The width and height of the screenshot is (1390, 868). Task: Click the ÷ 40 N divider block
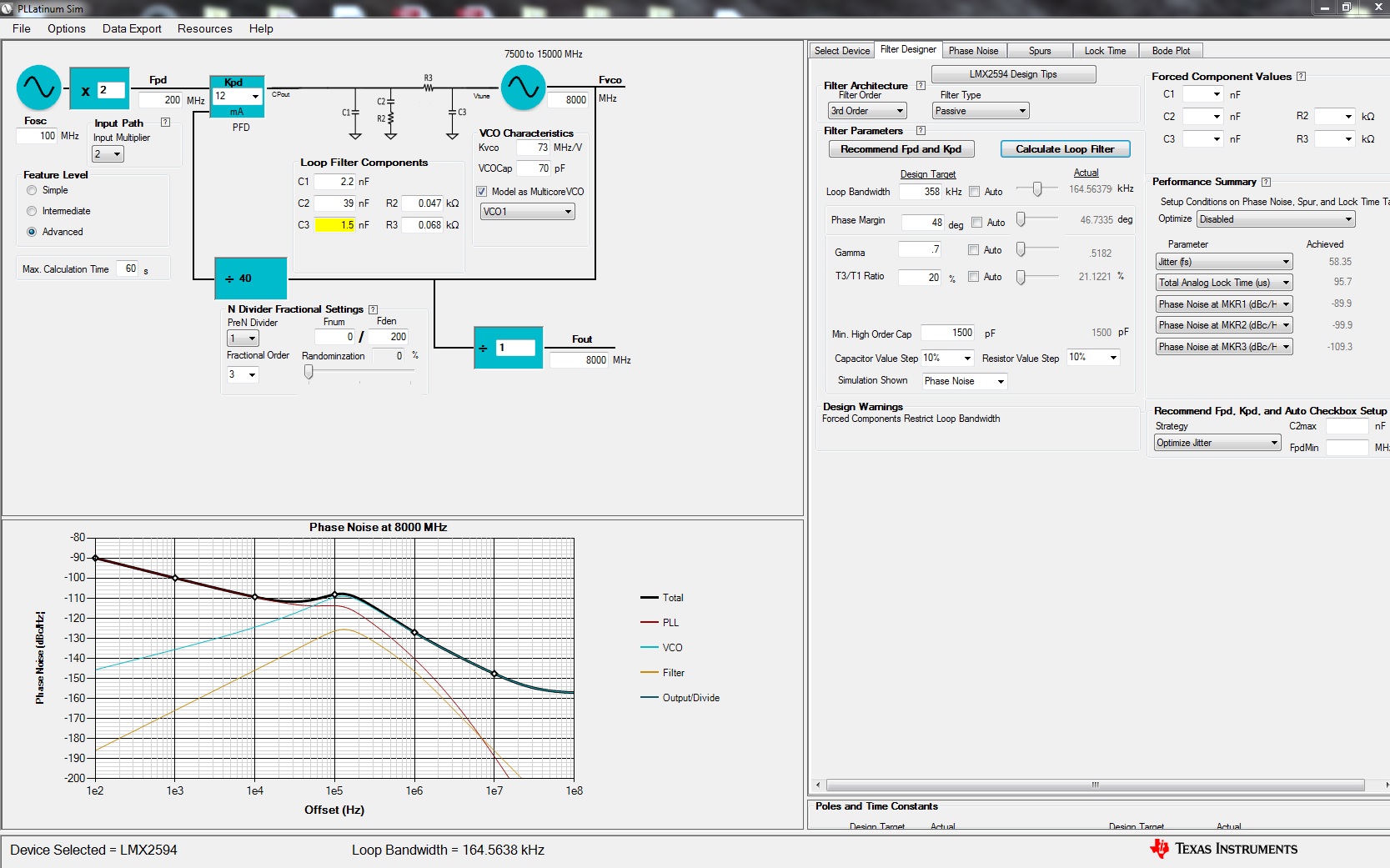pos(251,278)
